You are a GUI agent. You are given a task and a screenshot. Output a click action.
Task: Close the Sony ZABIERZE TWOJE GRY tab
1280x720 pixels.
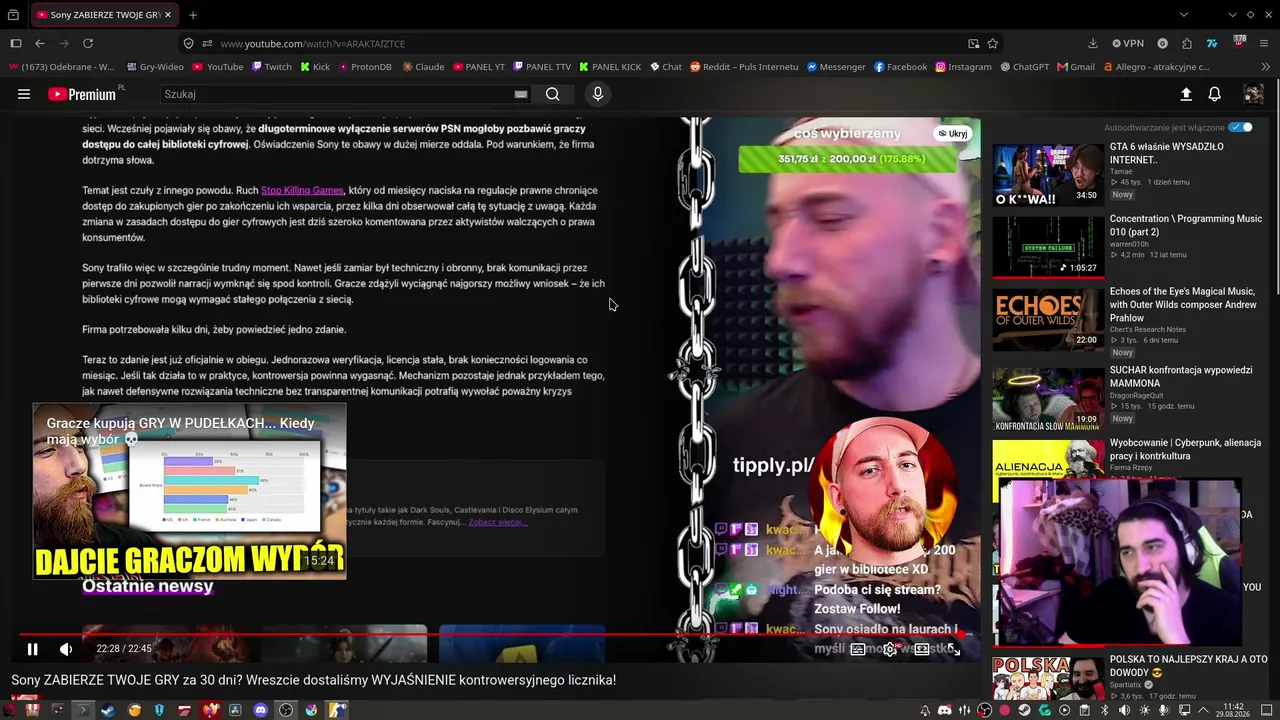(168, 15)
